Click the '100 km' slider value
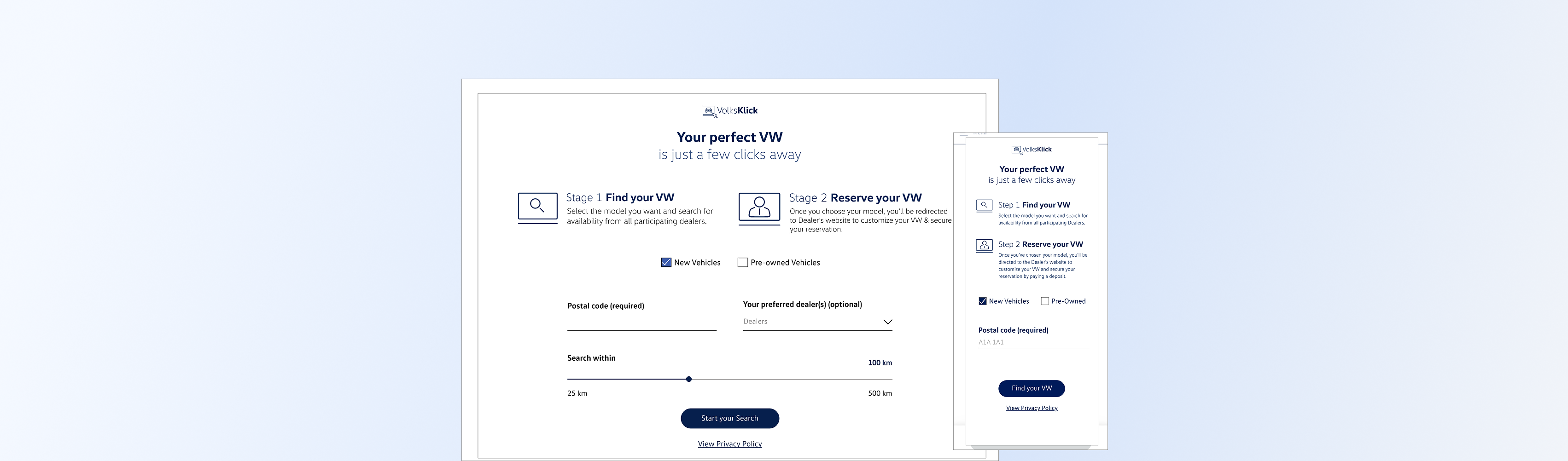This screenshot has width=1568, height=461. click(x=880, y=363)
